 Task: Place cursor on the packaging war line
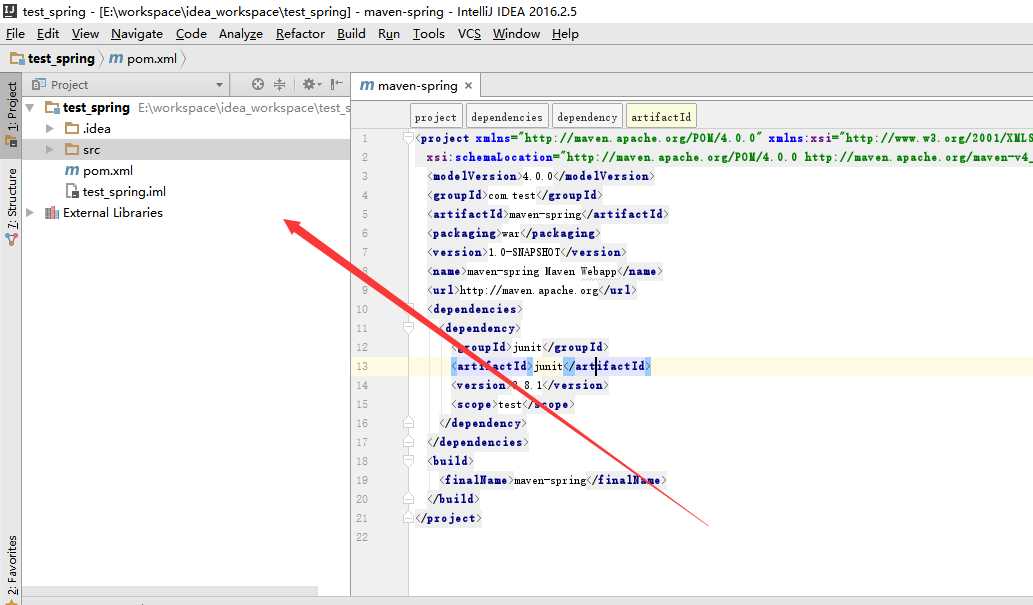514,233
